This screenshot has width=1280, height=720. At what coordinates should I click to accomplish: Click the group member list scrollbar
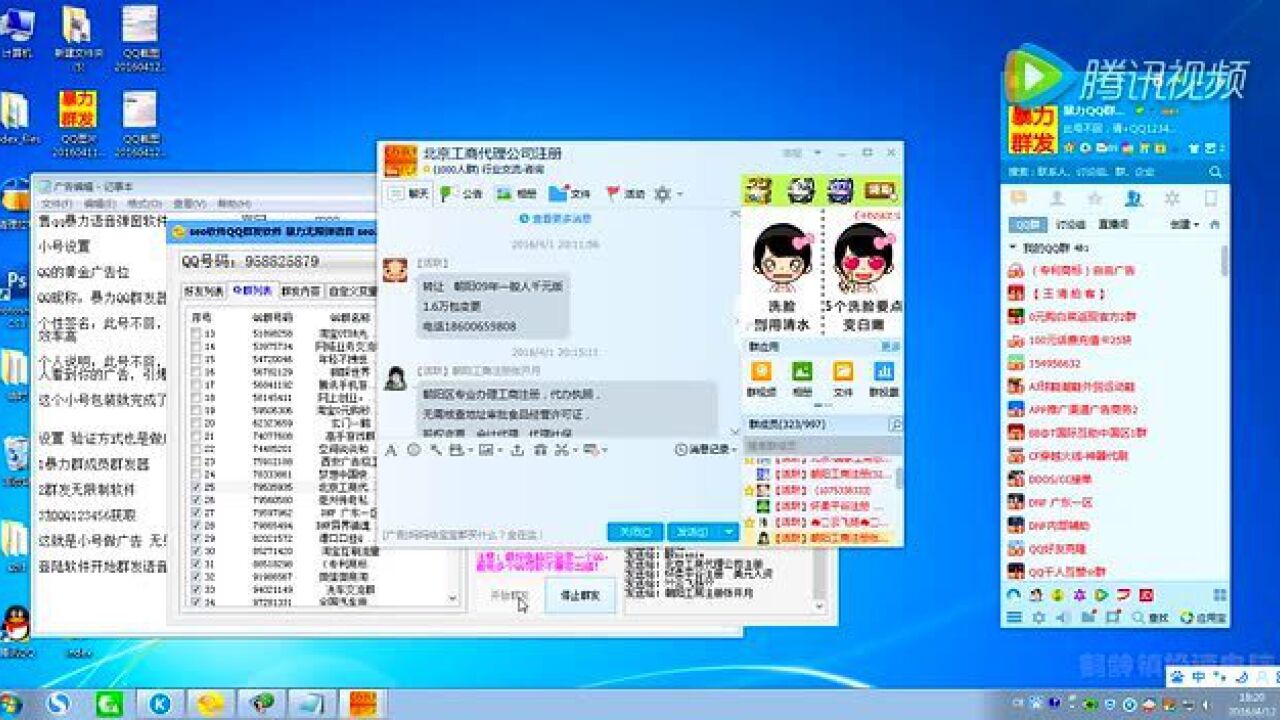tap(899, 478)
